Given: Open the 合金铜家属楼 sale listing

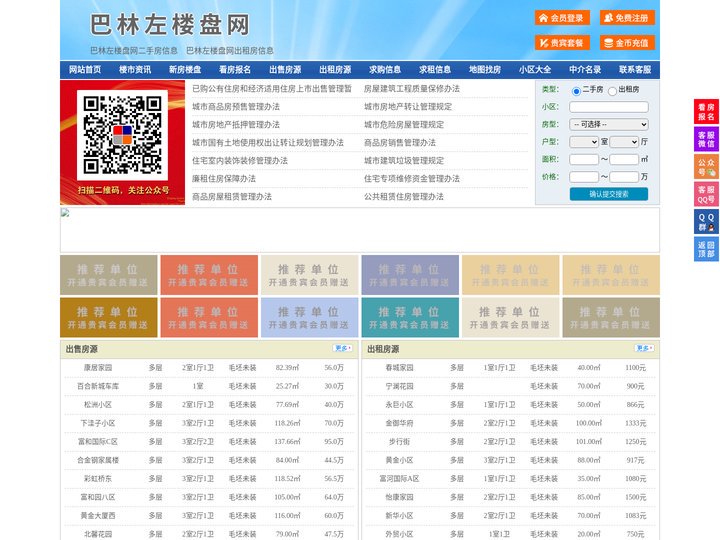Looking at the screenshot, I should tap(98, 460).
